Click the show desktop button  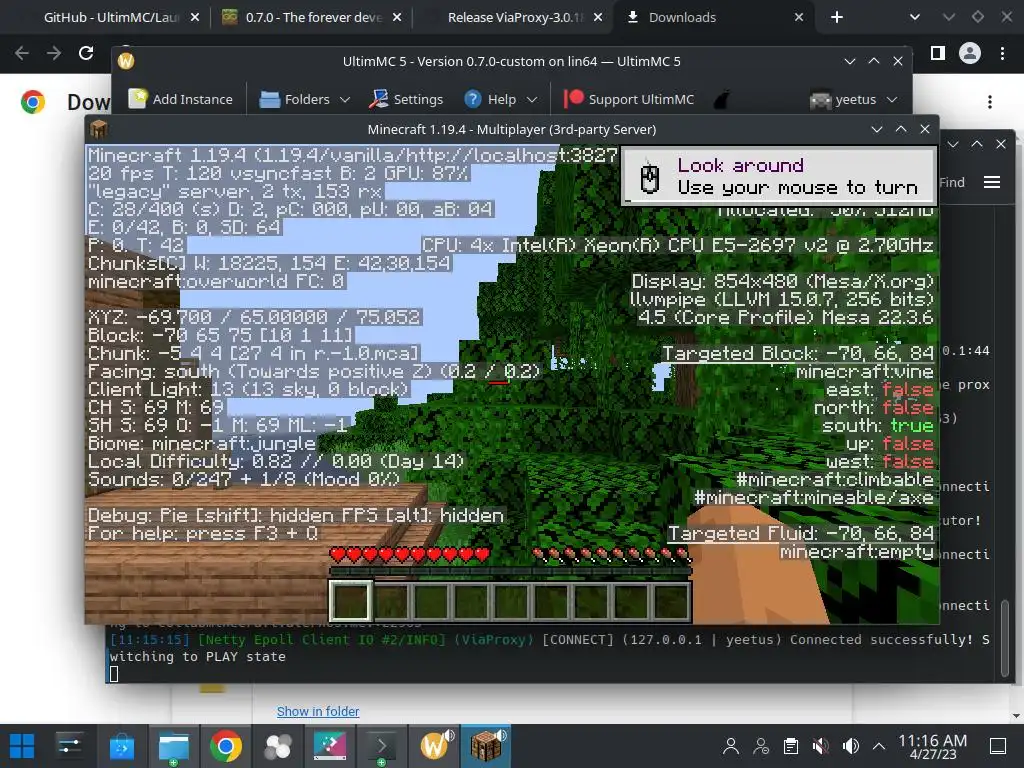(x=998, y=746)
